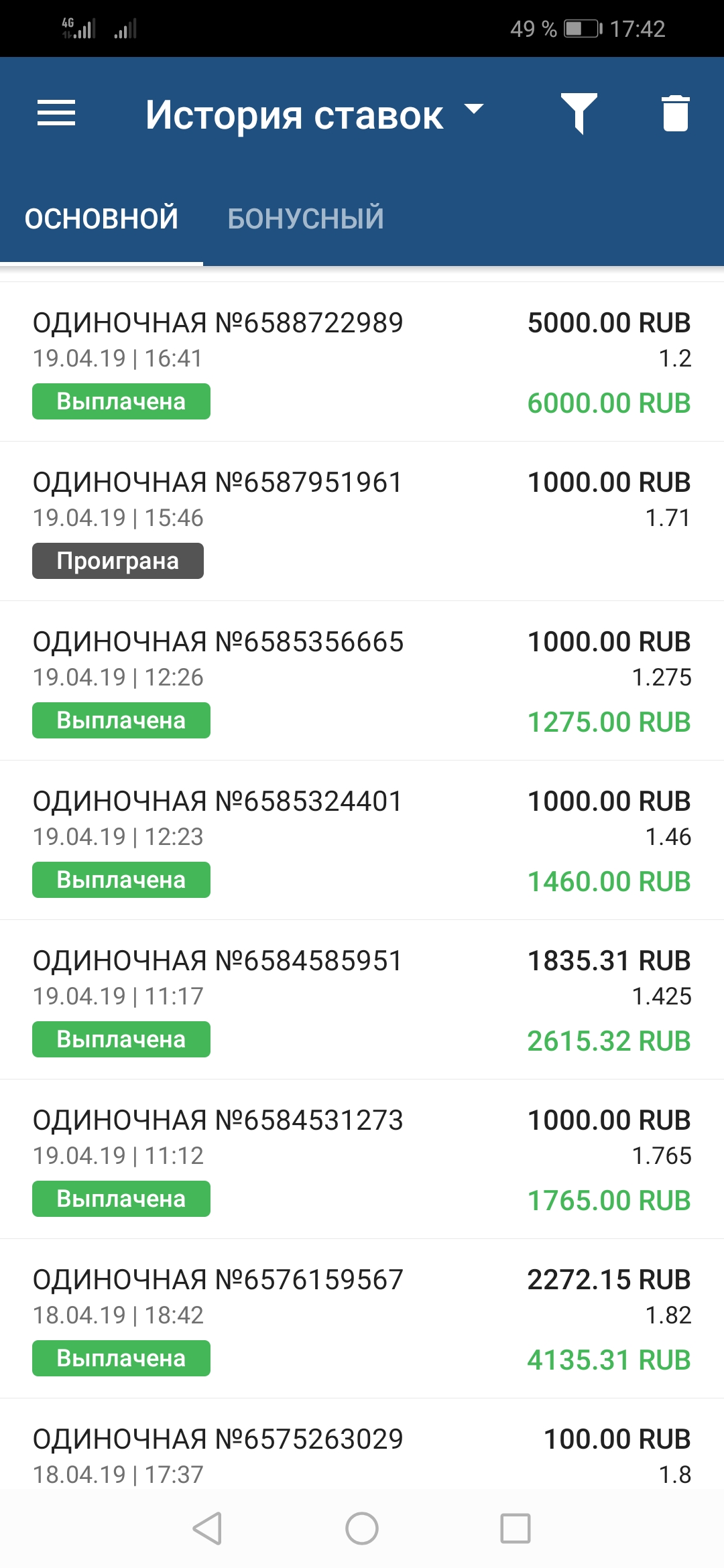
Task: Tap the trash bin delete icon
Action: click(675, 113)
